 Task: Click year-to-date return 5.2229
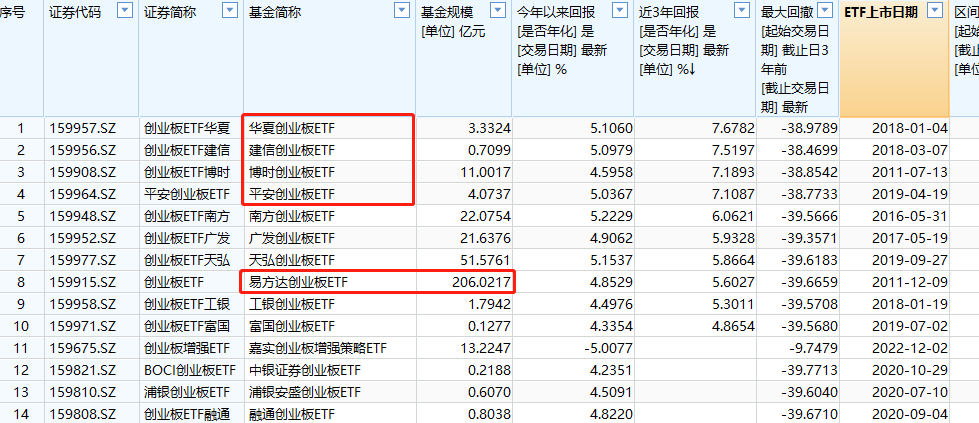click(x=611, y=217)
